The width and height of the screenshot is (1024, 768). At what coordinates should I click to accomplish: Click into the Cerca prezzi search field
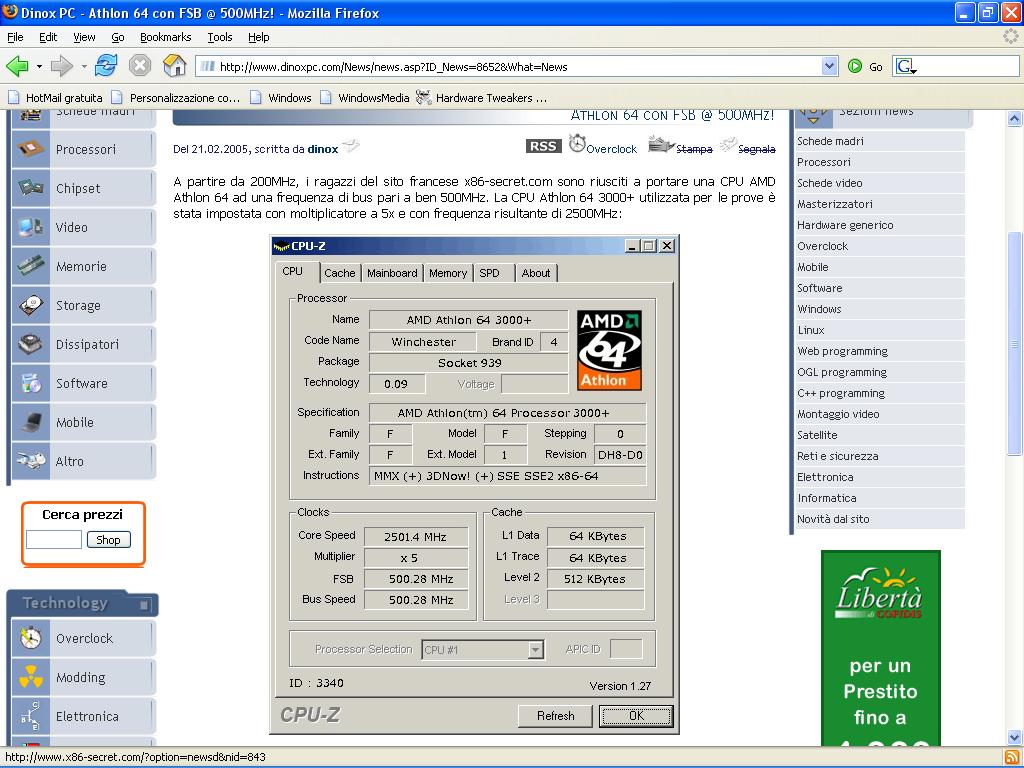click(x=54, y=539)
